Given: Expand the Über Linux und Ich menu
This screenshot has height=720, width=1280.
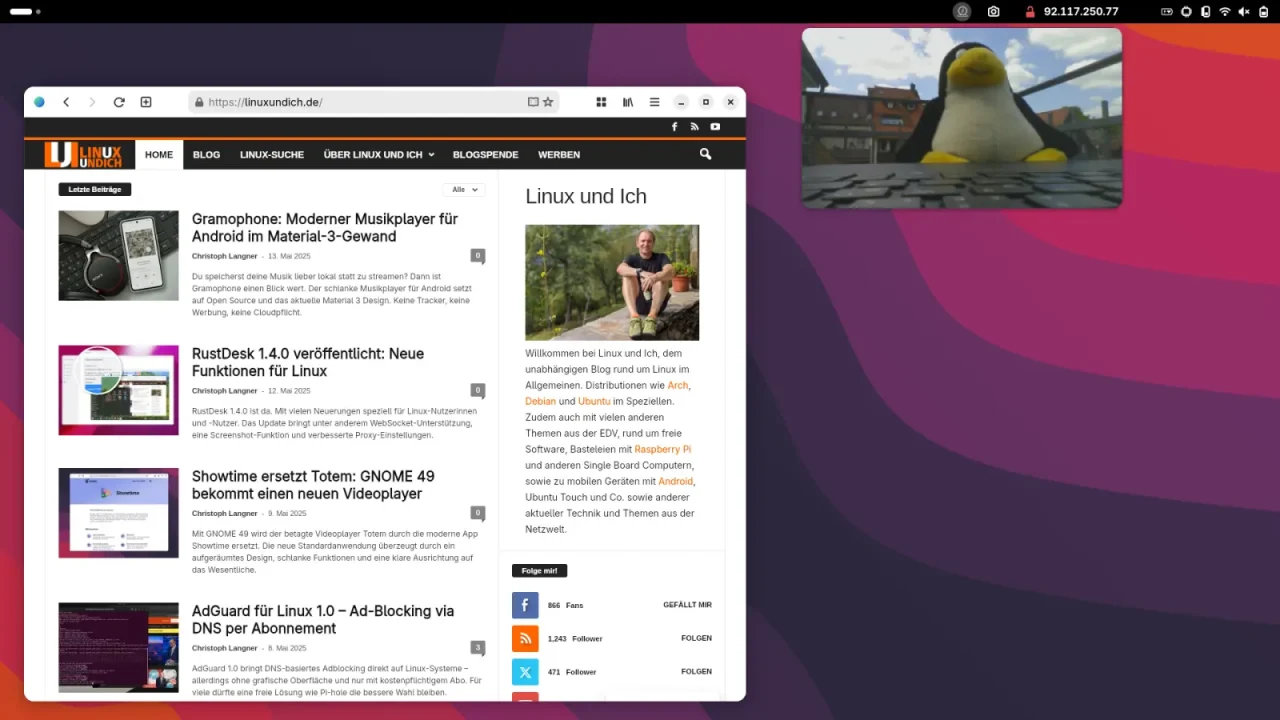Looking at the screenshot, I should (x=378, y=155).
